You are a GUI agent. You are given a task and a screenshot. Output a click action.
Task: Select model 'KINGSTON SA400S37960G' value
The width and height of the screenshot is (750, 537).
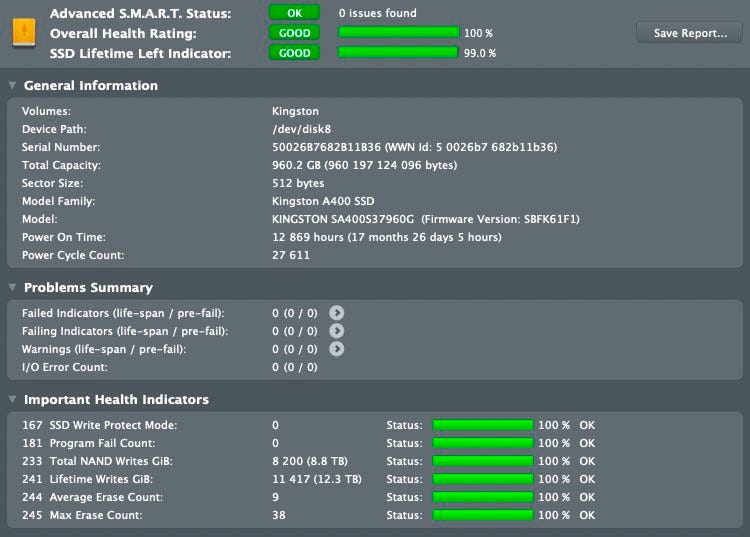[x=343, y=219]
